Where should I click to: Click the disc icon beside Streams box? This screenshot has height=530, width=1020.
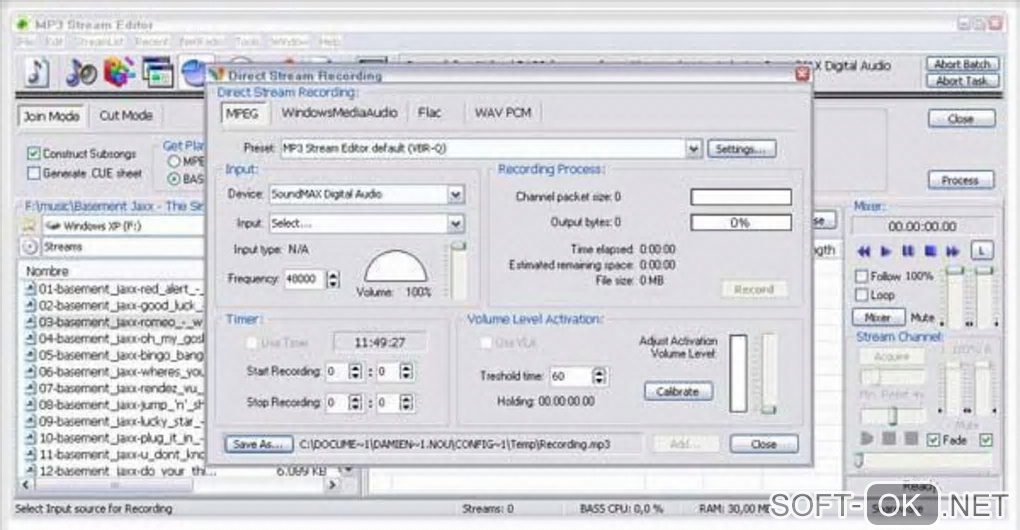pos(29,247)
